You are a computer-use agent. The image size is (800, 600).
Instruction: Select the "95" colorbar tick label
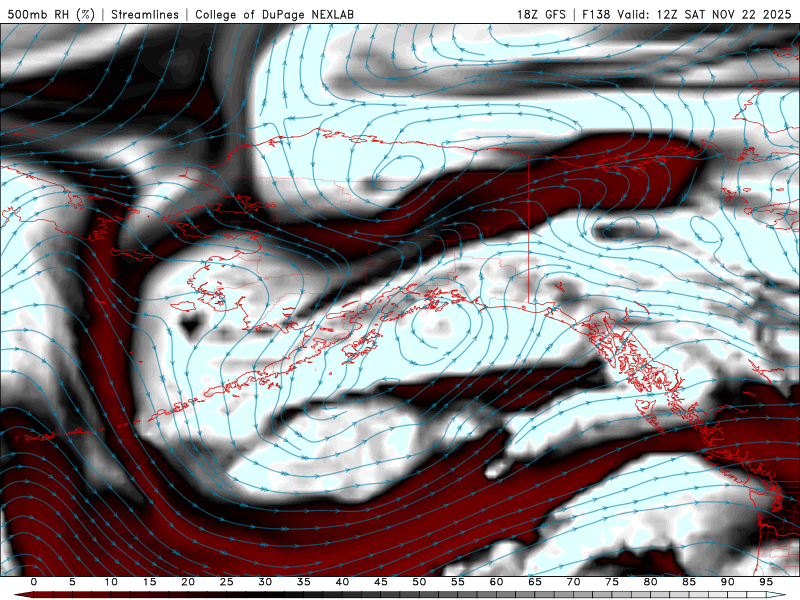[x=766, y=582]
